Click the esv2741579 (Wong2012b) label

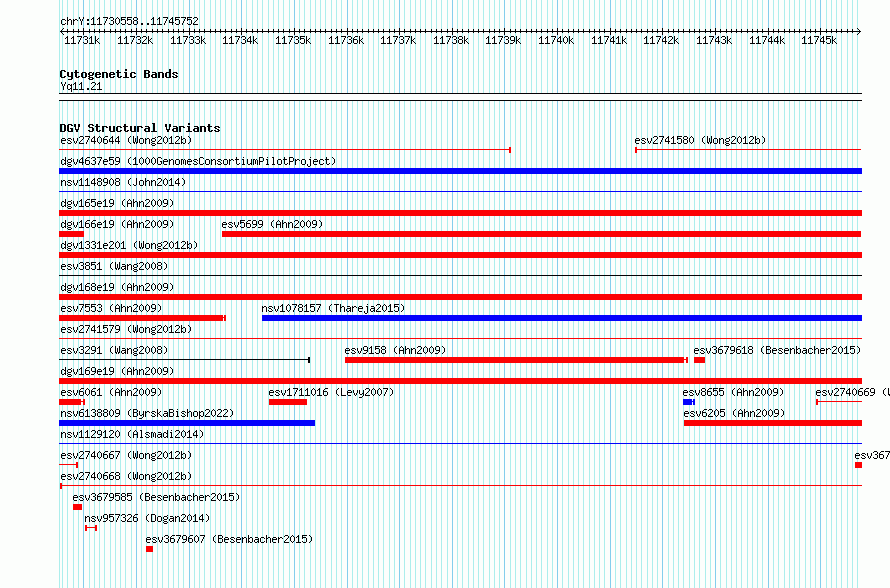pos(126,329)
